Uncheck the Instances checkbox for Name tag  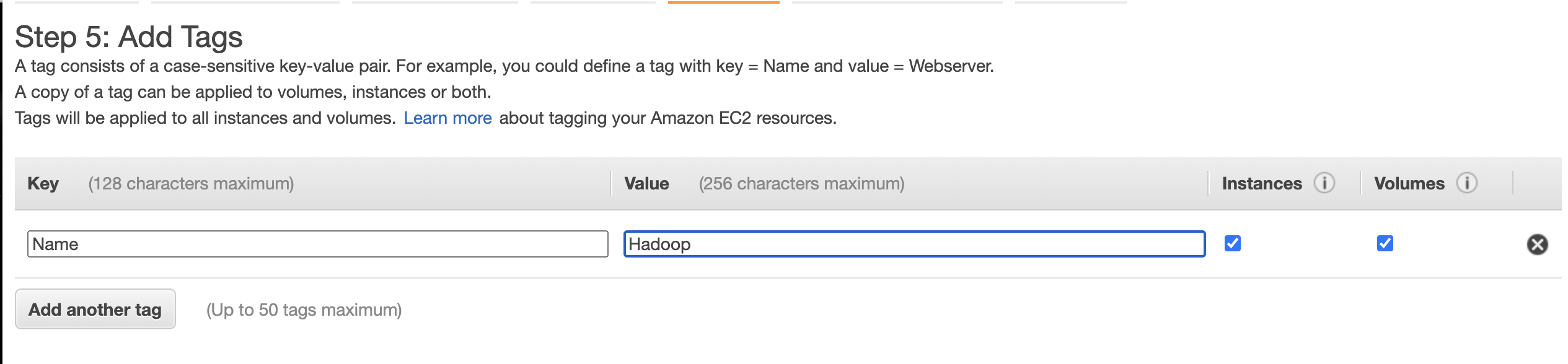[x=1233, y=243]
